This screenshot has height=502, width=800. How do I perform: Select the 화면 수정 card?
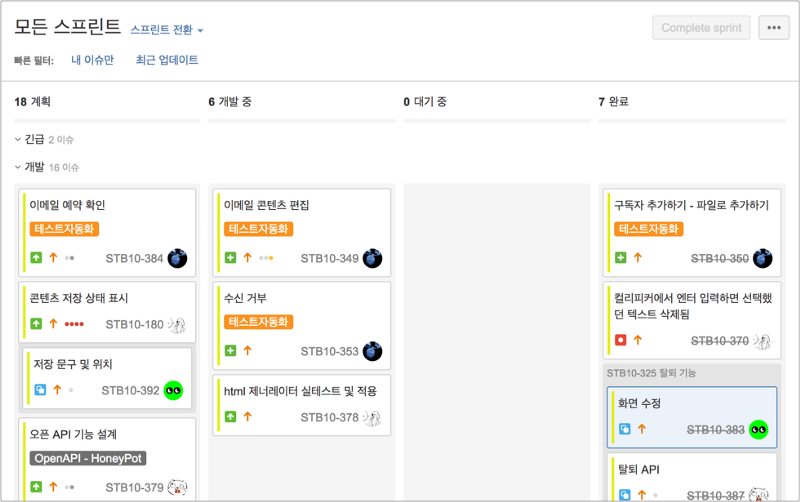click(x=691, y=404)
